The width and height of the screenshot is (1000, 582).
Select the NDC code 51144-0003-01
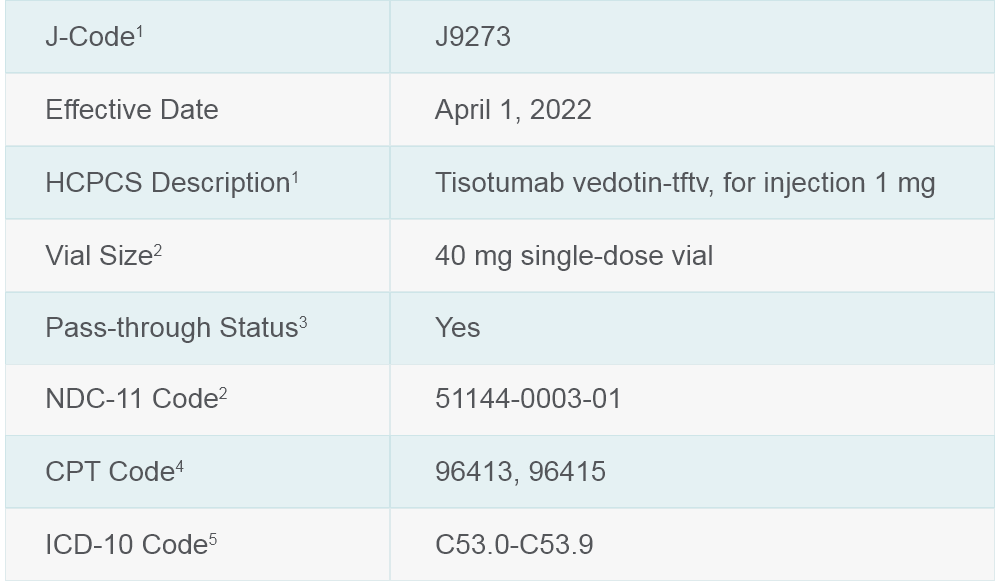[x=528, y=399]
